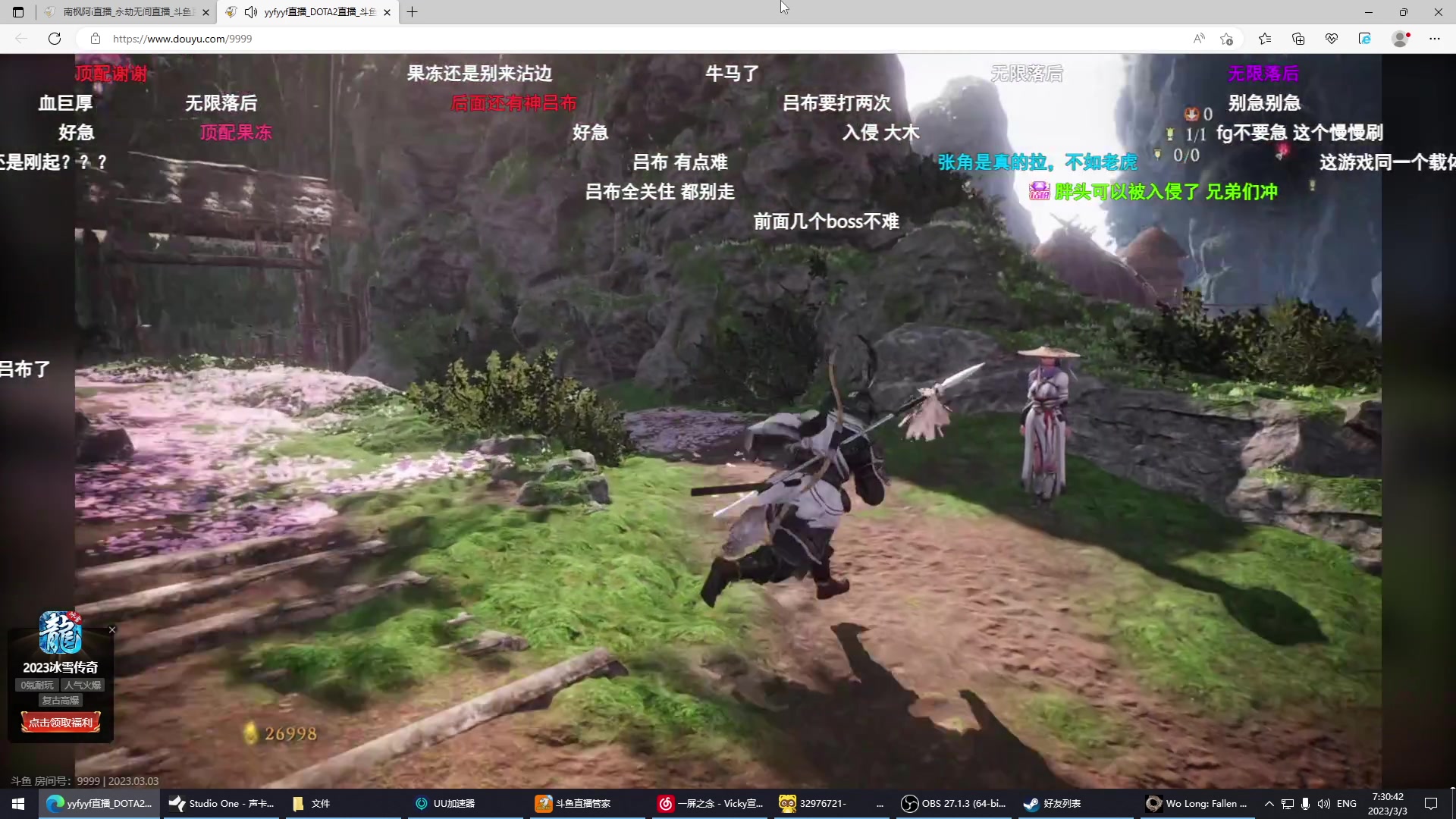Open the 32976721 chat taskbar item
The height and width of the screenshot is (819, 1456).
[832, 804]
